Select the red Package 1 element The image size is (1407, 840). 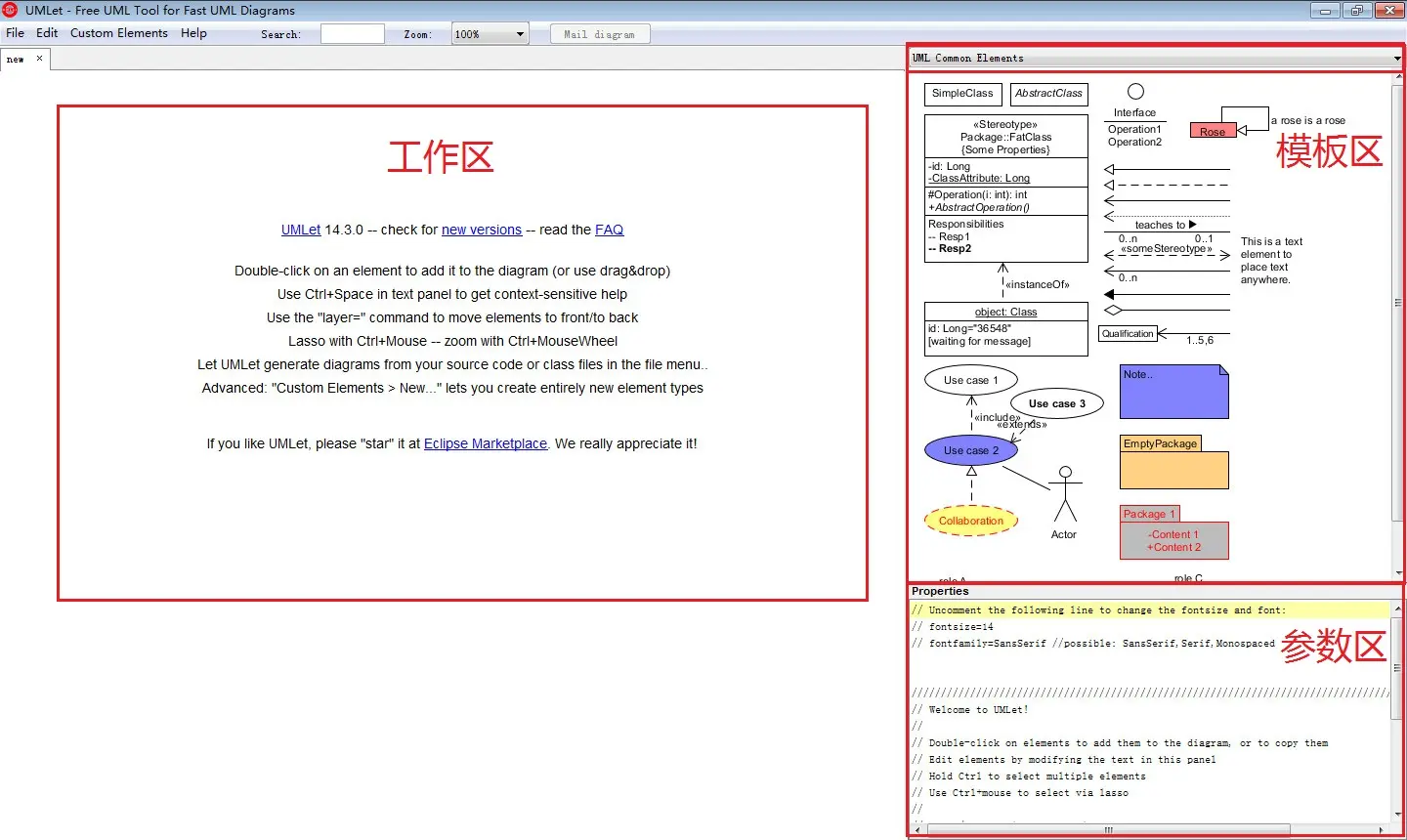coord(1173,532)
